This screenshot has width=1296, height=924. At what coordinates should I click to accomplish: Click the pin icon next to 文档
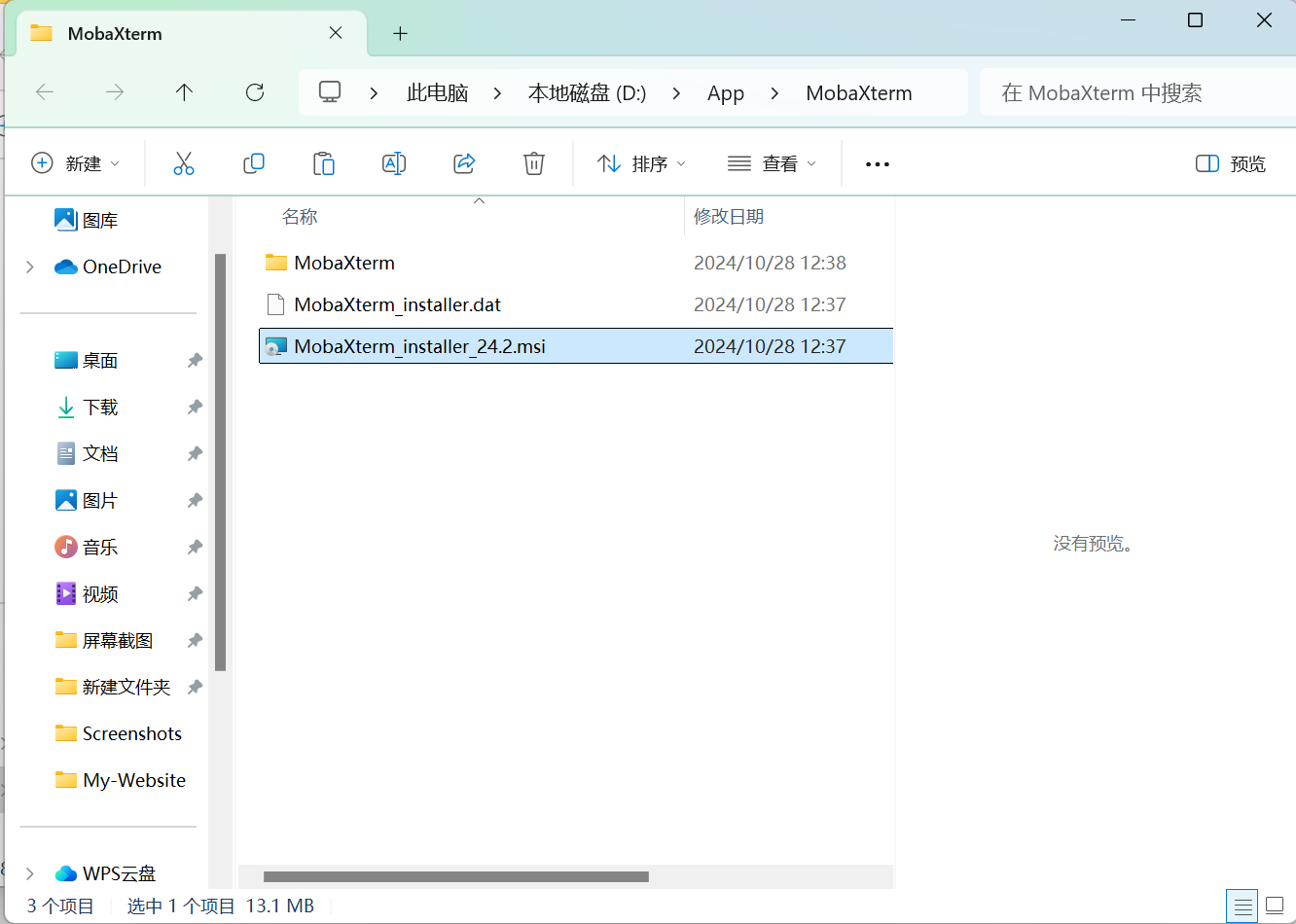[195, 454]
